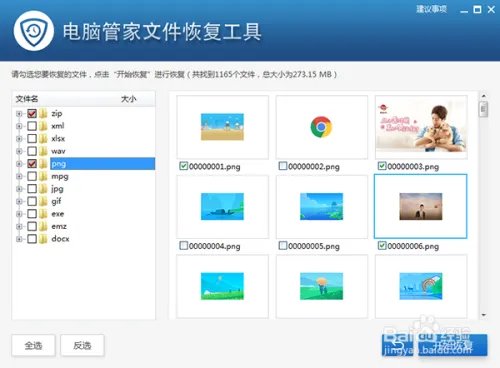The width and height of the screenshot is (500, 368).
Task: Sort by 文件名 column header
Action: pos(27,99)
